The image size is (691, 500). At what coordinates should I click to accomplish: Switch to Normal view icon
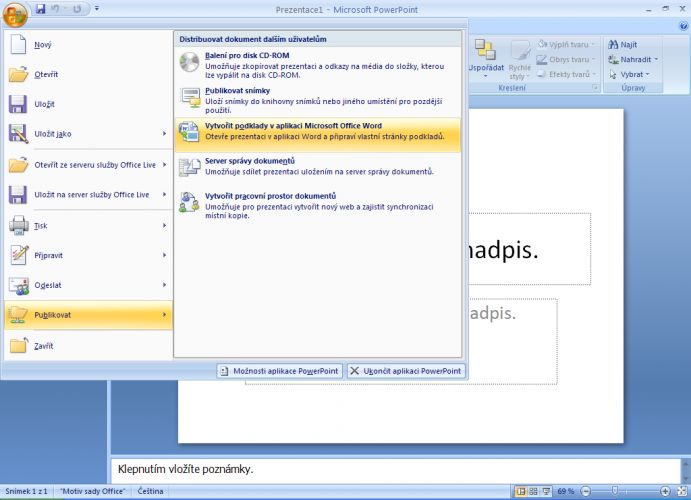pos(521,491)
